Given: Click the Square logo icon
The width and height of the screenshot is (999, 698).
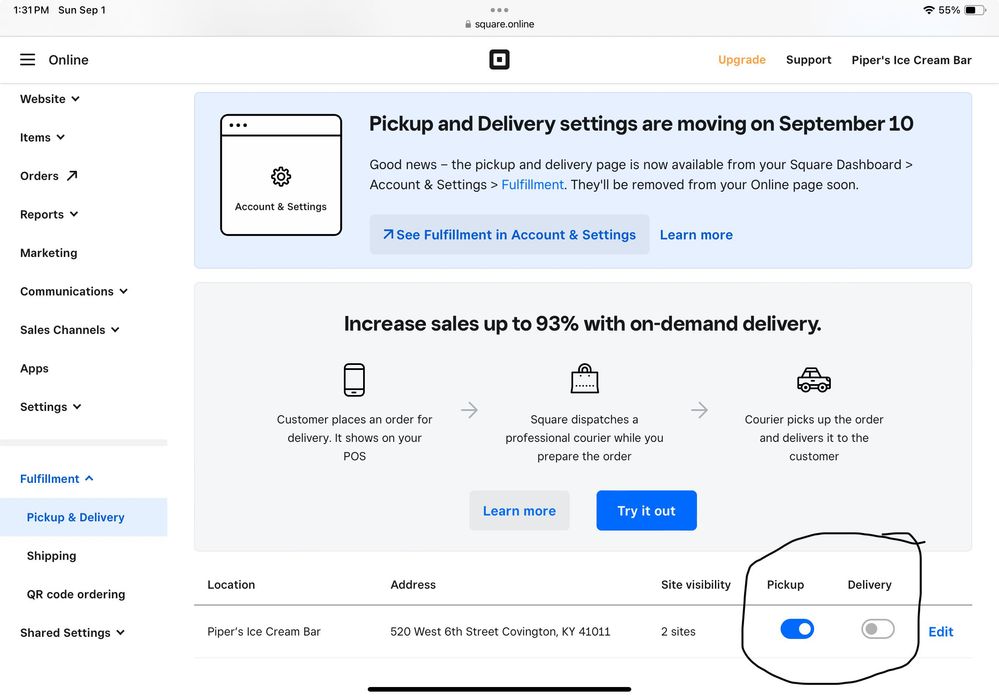Looking at the screenshot, I should (499, 60).
